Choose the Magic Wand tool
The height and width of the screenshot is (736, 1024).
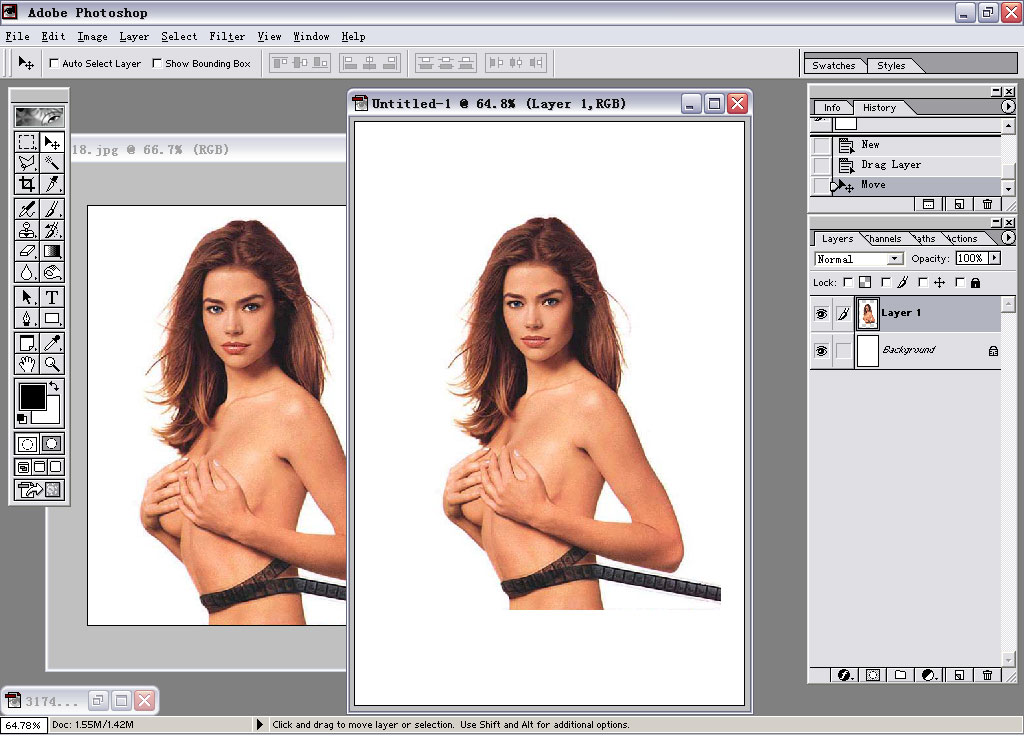pos(52,163)
